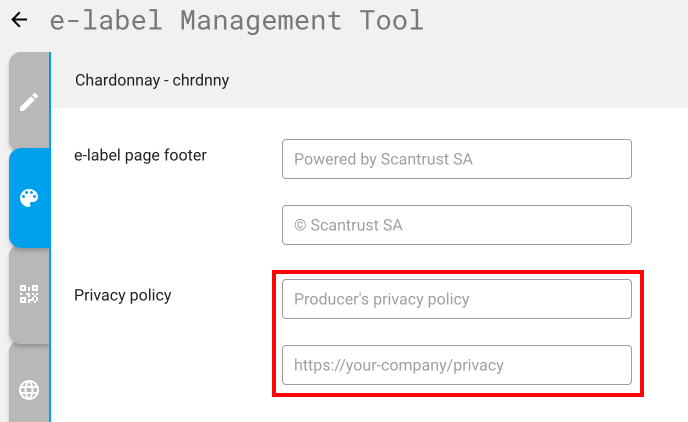Viewport: 688px width, 422px height.
Task: Activate the gray tab with QR icon
Action: (29, 295)
